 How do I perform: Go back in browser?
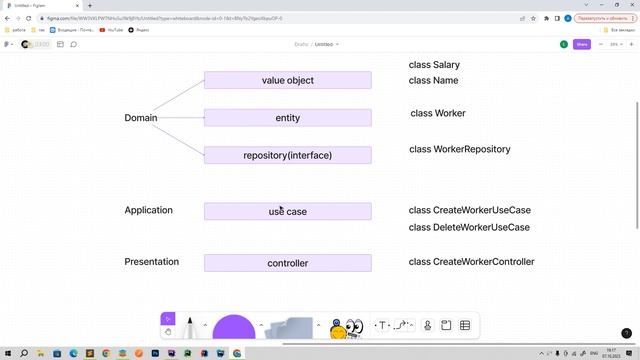click(7, 18)
